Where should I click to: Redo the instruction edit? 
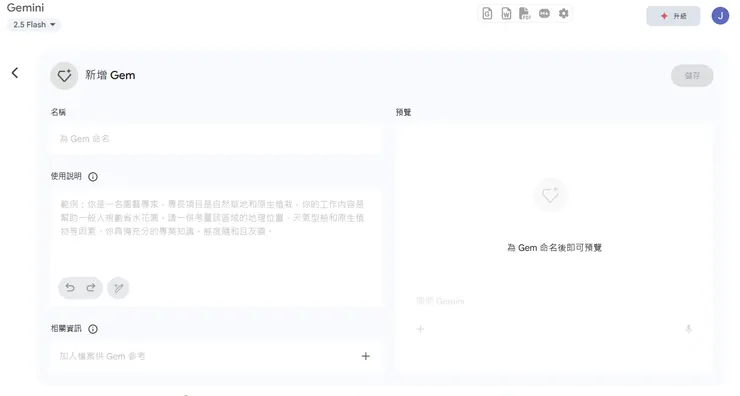(x=91, y=287)
